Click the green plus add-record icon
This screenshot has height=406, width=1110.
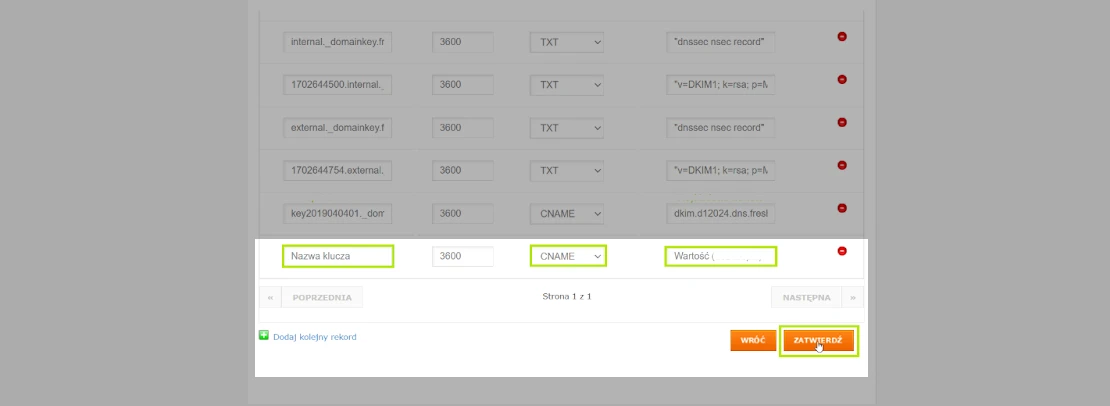point(264,336)
